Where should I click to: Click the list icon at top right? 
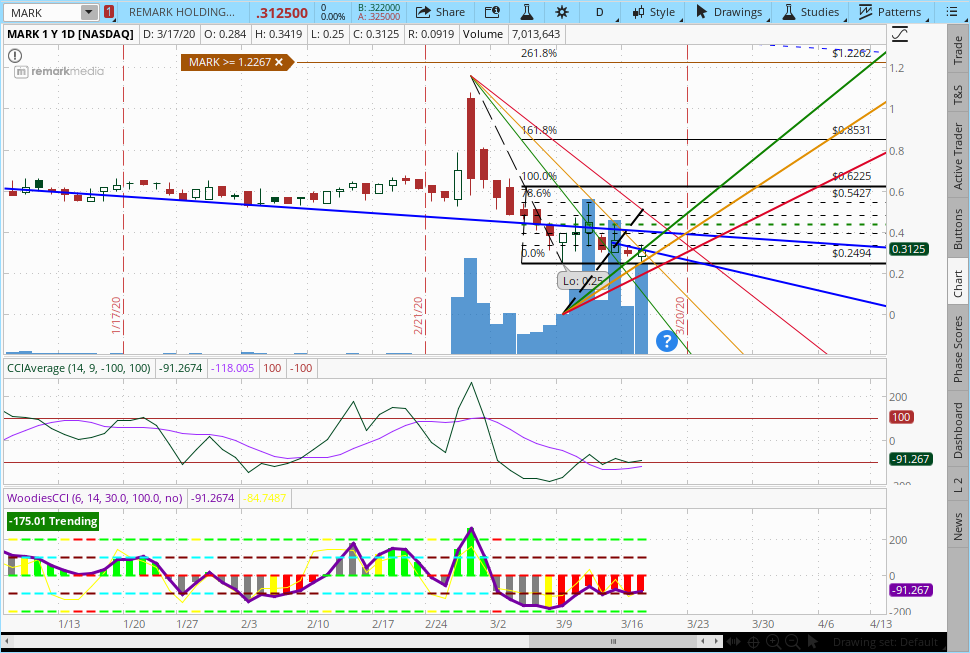tap(957, 12)
